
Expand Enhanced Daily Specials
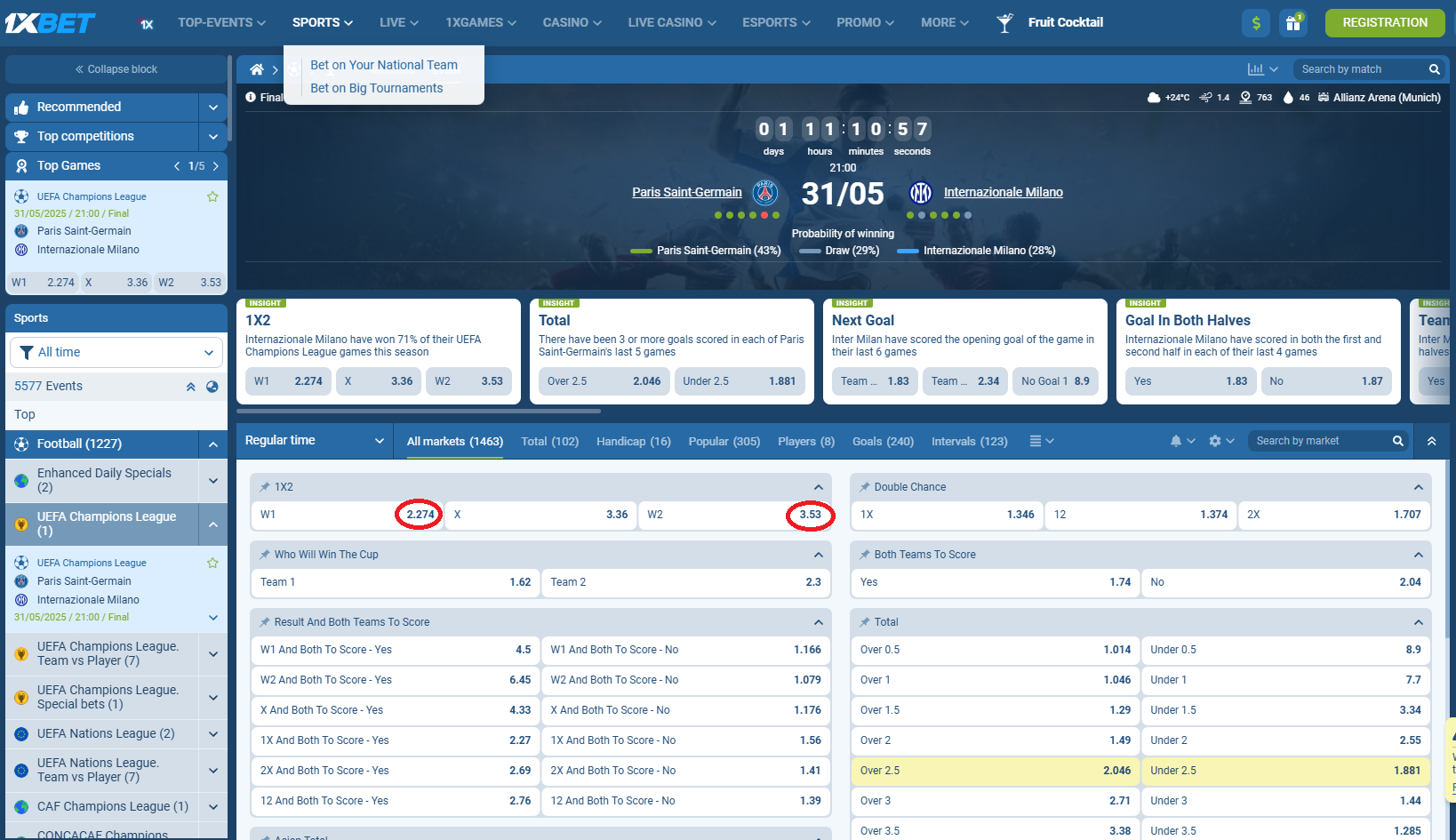(212, 481)
